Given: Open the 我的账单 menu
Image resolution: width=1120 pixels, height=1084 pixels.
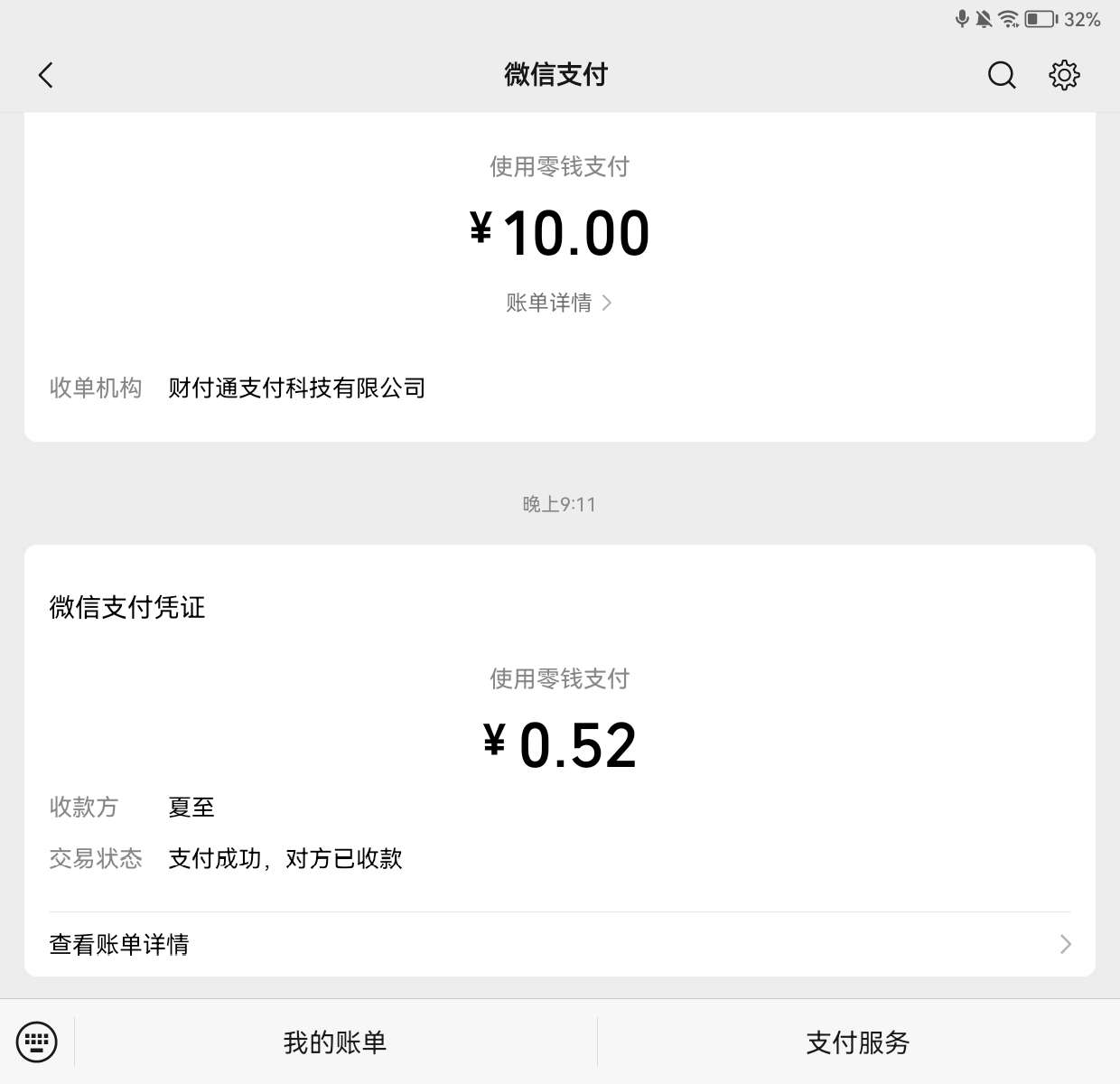Looking at the screenshot, I should tap(335, 1042).
